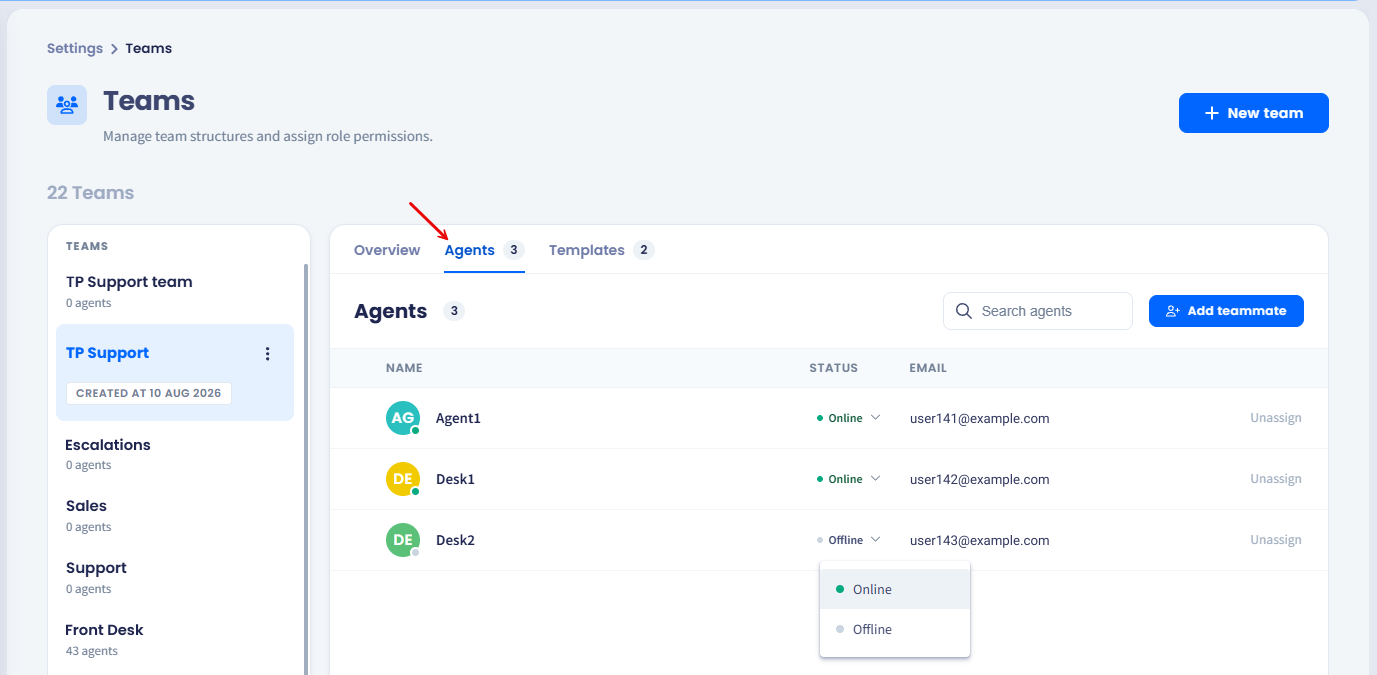This screenshot has width=1377, height=675.
Task: Click the count badge beside Agents heading
Action: [x=454, y=311]
